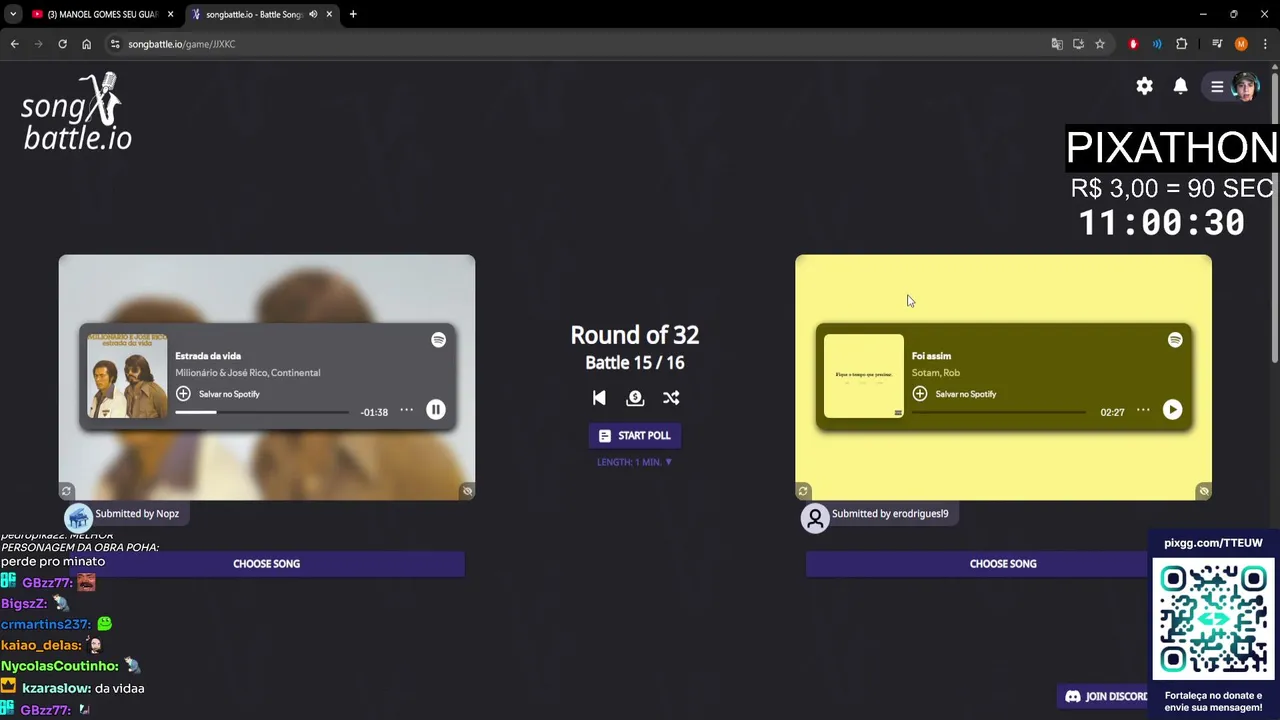The image size is (1280, 720).
Task: Install app icon in the address bar
Action: tap(1078, 44)
